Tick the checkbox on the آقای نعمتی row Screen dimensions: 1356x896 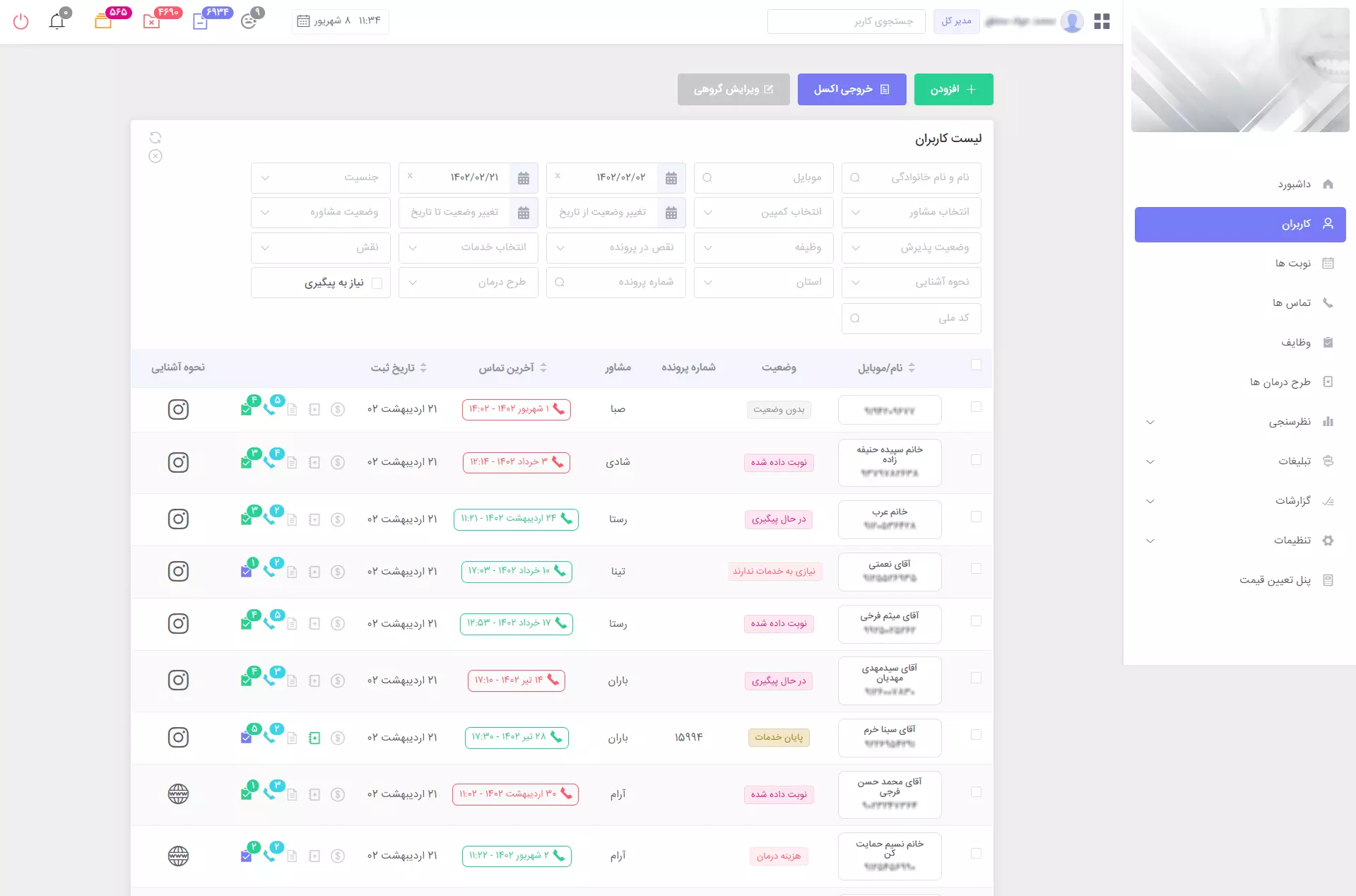[977, 567]
